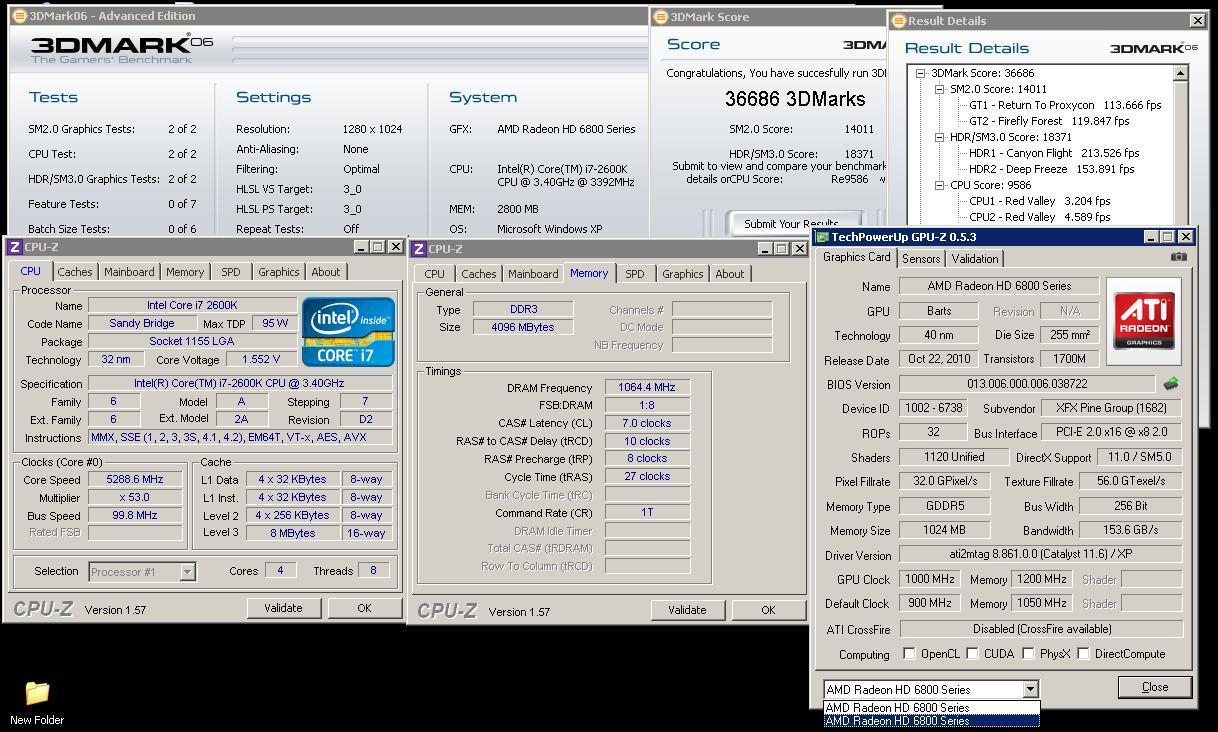Image resolution: width=1218 pixels, height=732 pixels.
Task: Click the 3DMark Score window title icon
Action: pyautogui.click(x=660, y=17)
